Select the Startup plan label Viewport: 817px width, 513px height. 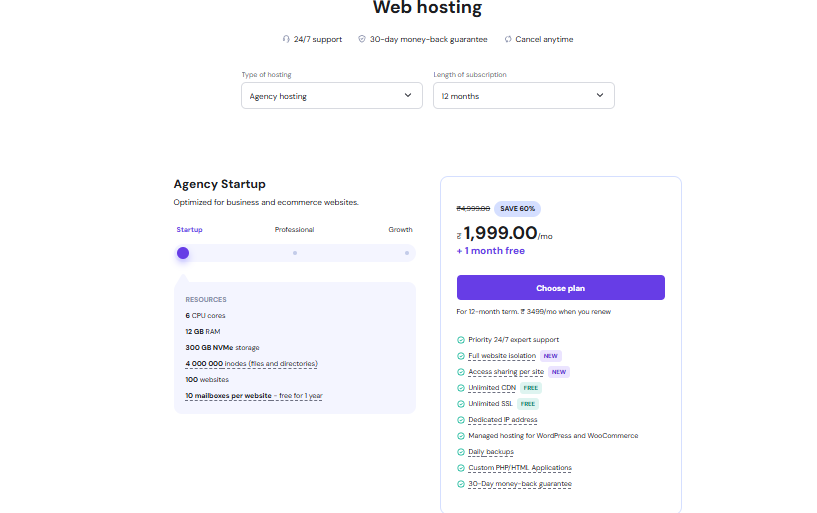pyautogui.click(x=189, y=230)
